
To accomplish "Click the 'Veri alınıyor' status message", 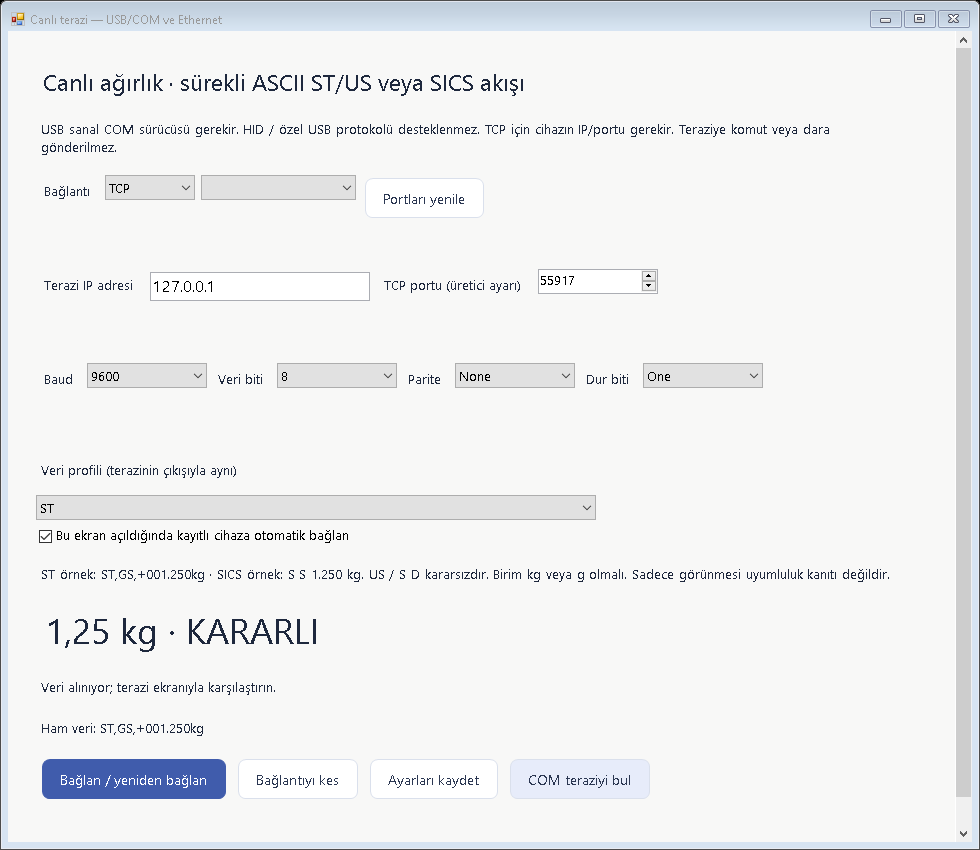I will [158, 688].
